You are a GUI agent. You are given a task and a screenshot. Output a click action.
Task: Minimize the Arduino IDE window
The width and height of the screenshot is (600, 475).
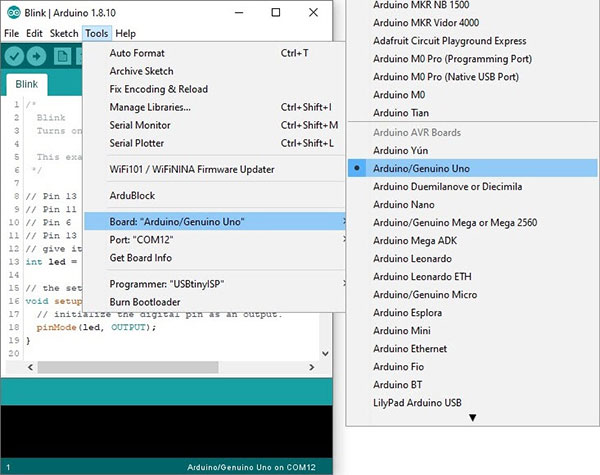pyautogui.click(x=239, y=13)
